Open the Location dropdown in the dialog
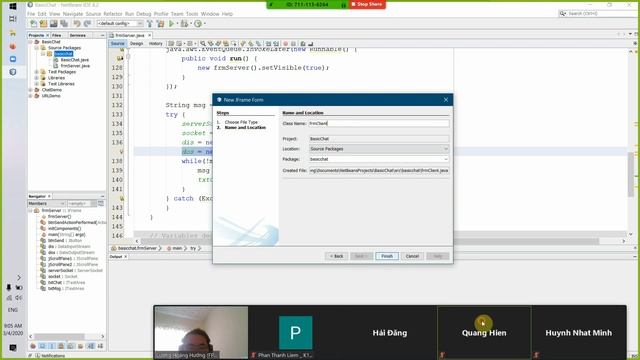The image size is (640, 360). 446,149
